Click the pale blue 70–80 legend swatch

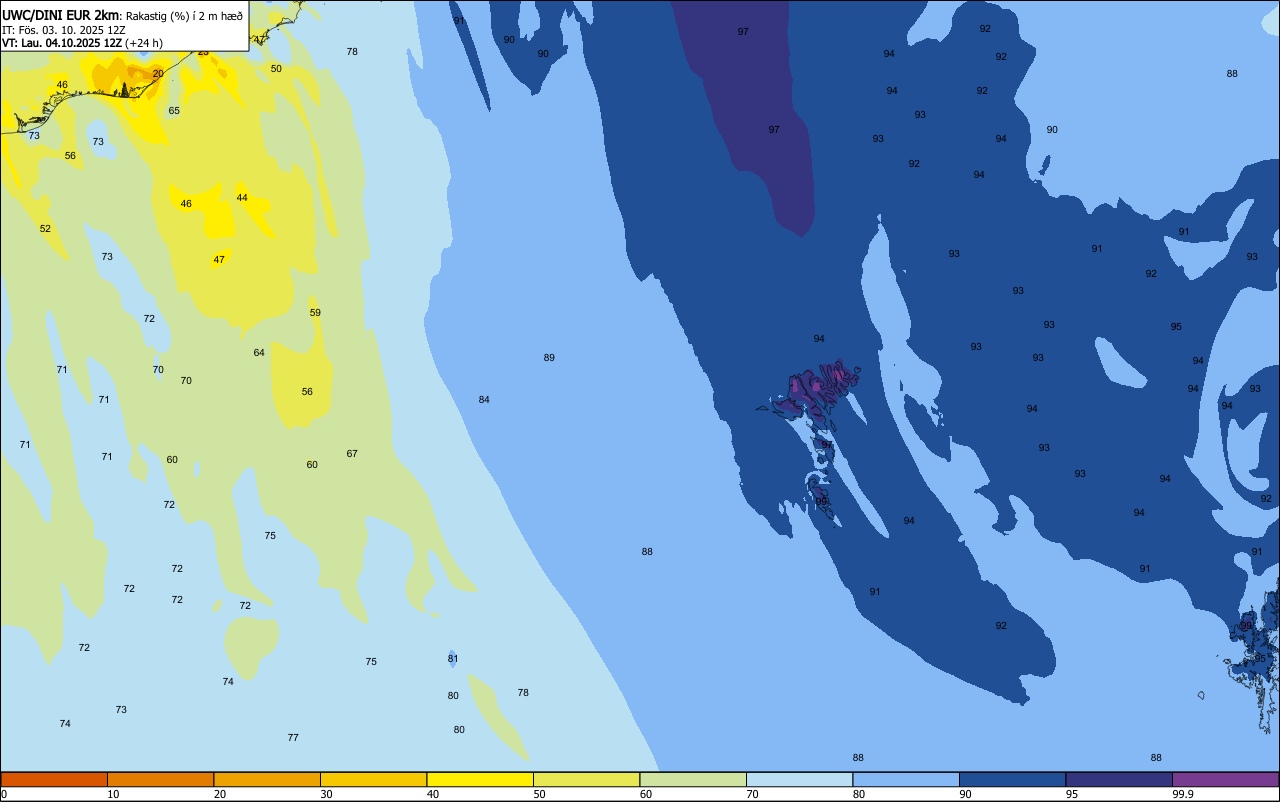[x=799, y=780]
